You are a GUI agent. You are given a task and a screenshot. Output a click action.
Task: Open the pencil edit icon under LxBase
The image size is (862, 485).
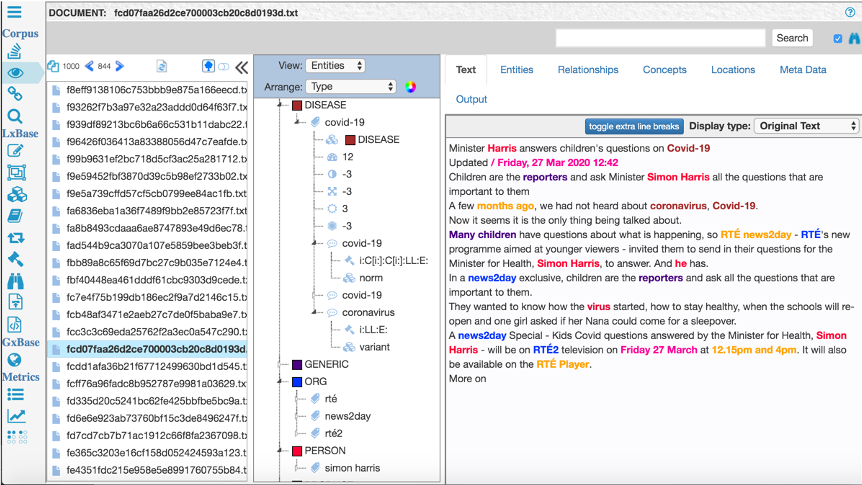point(15,151)
